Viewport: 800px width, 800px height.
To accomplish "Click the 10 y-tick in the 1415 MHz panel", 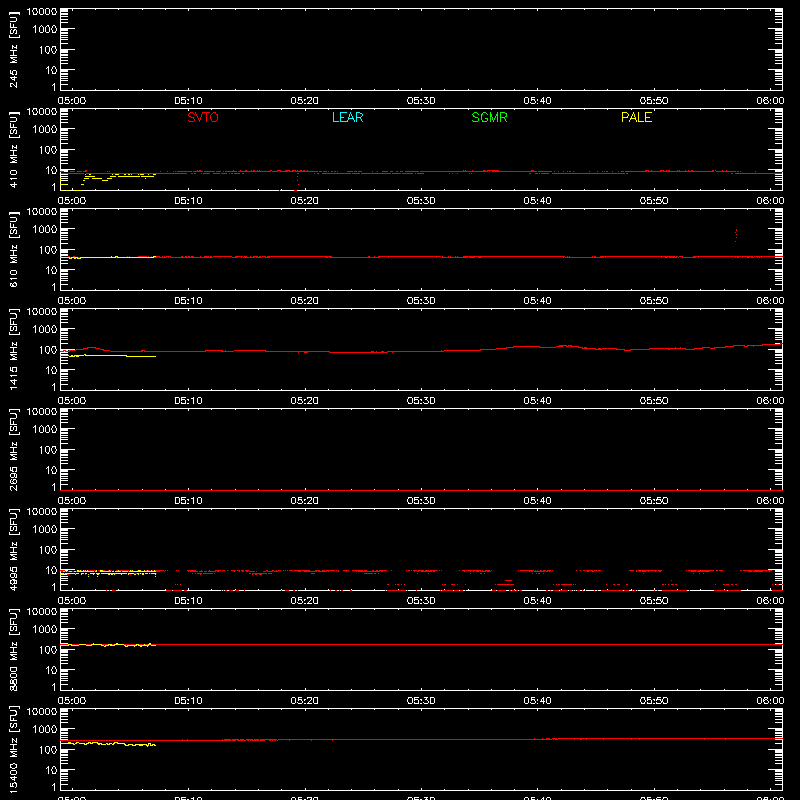I will pos(51,370).
